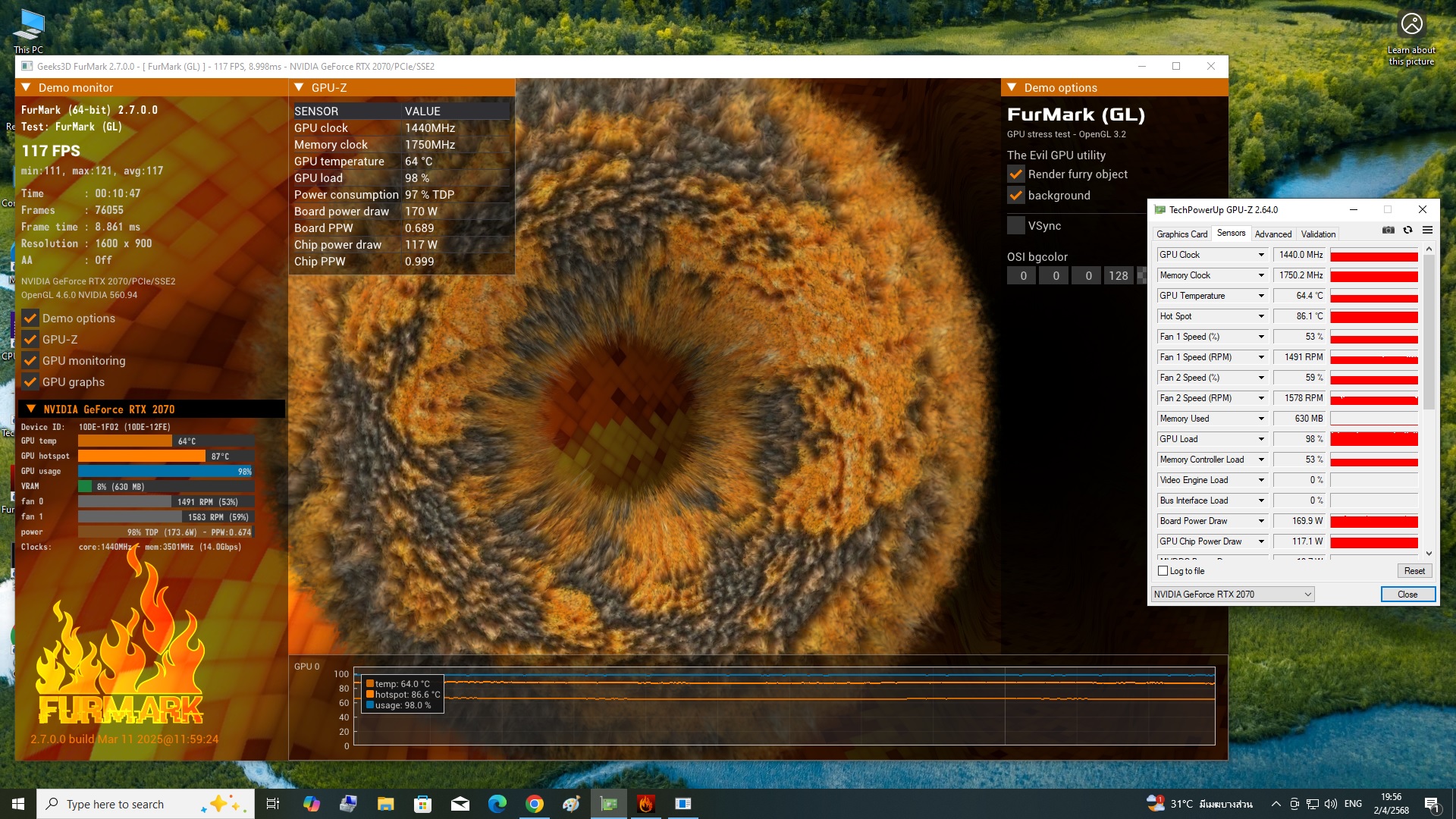
Task: Click the GPU-Z refresh icon
Action: [1408, 230]
